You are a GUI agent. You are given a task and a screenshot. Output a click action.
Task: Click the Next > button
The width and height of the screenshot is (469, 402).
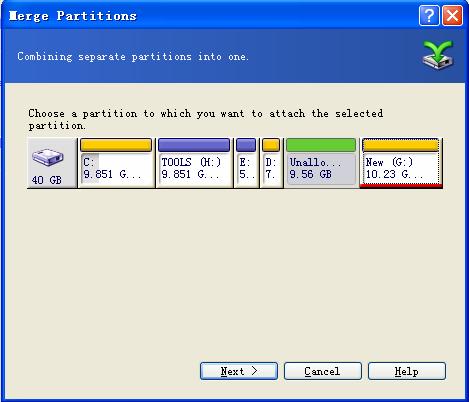[239, 371]
